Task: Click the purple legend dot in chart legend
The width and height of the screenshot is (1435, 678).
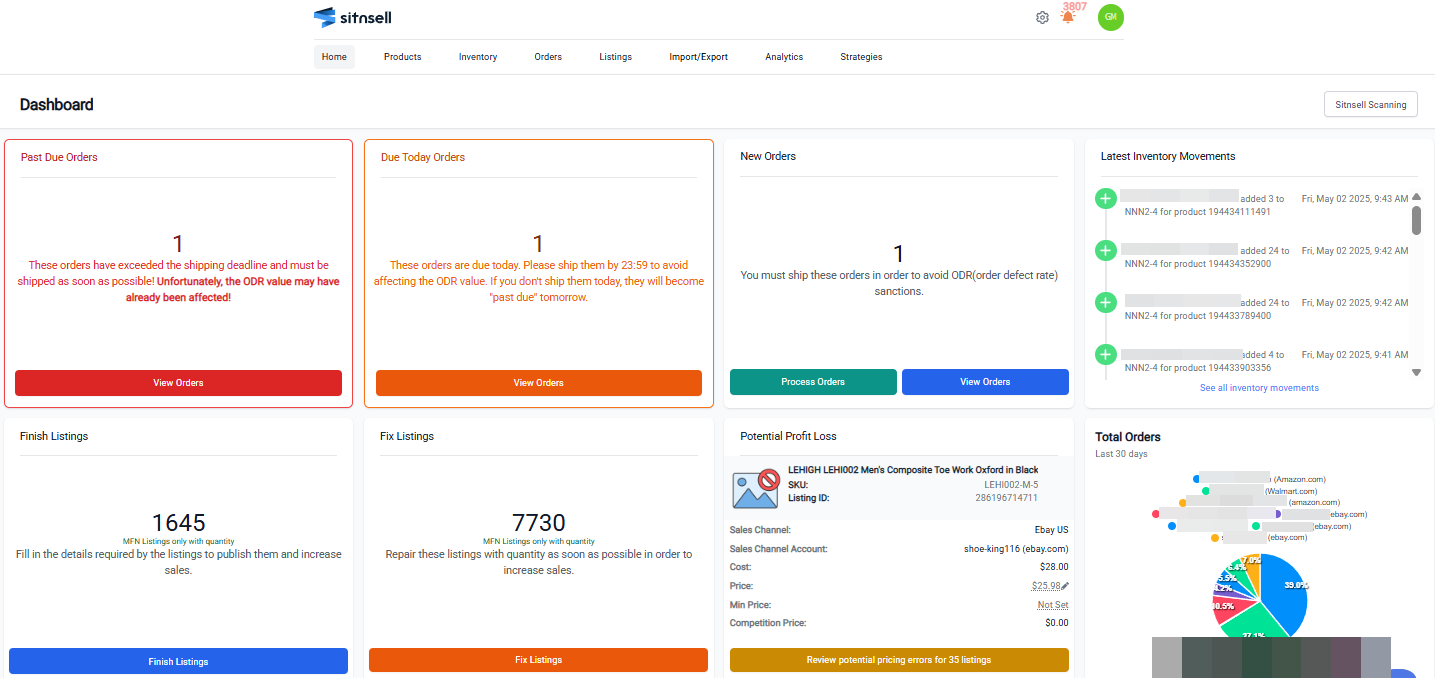Action: [1277, 514]
